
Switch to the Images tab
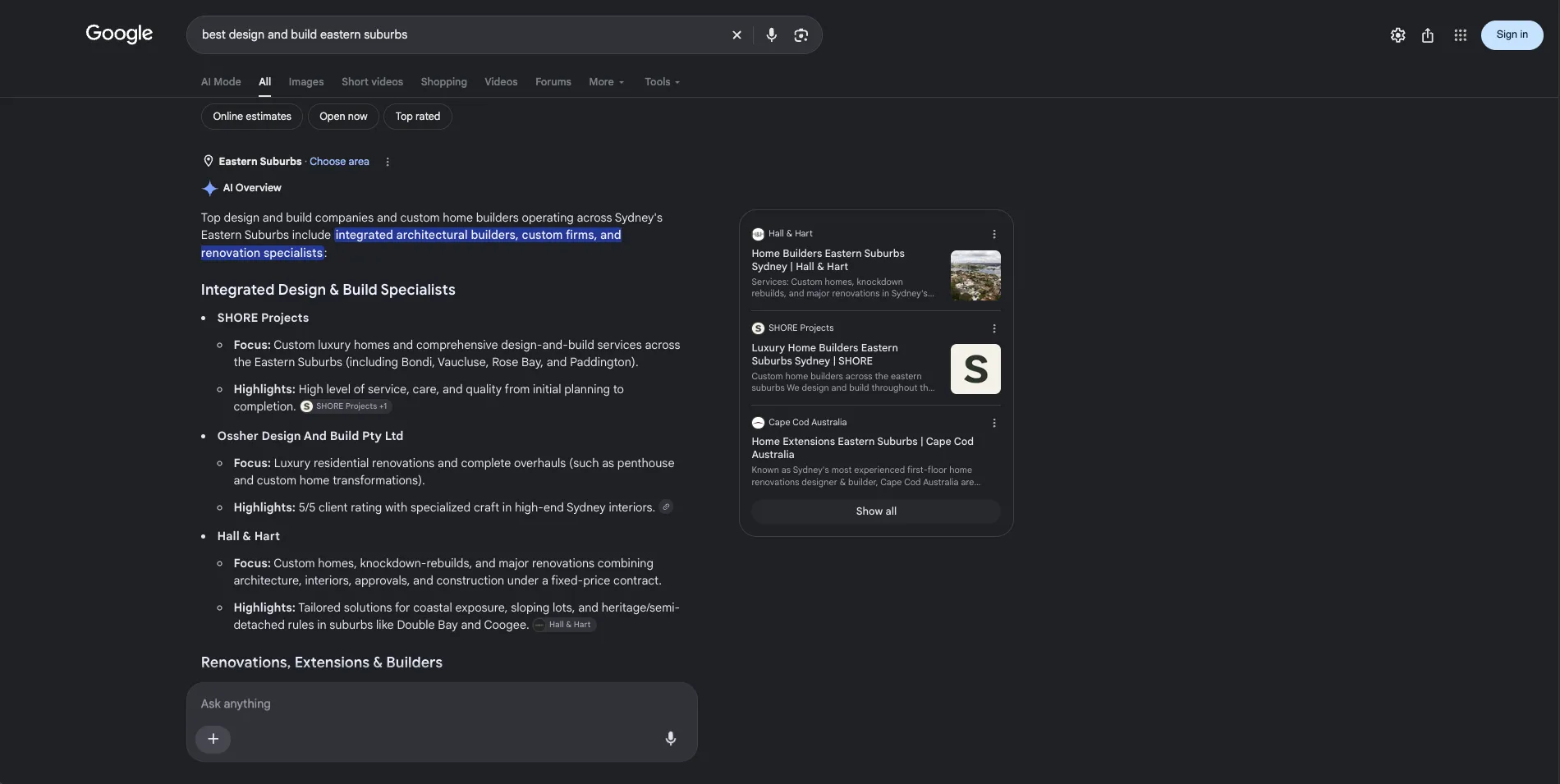[306, 82]
